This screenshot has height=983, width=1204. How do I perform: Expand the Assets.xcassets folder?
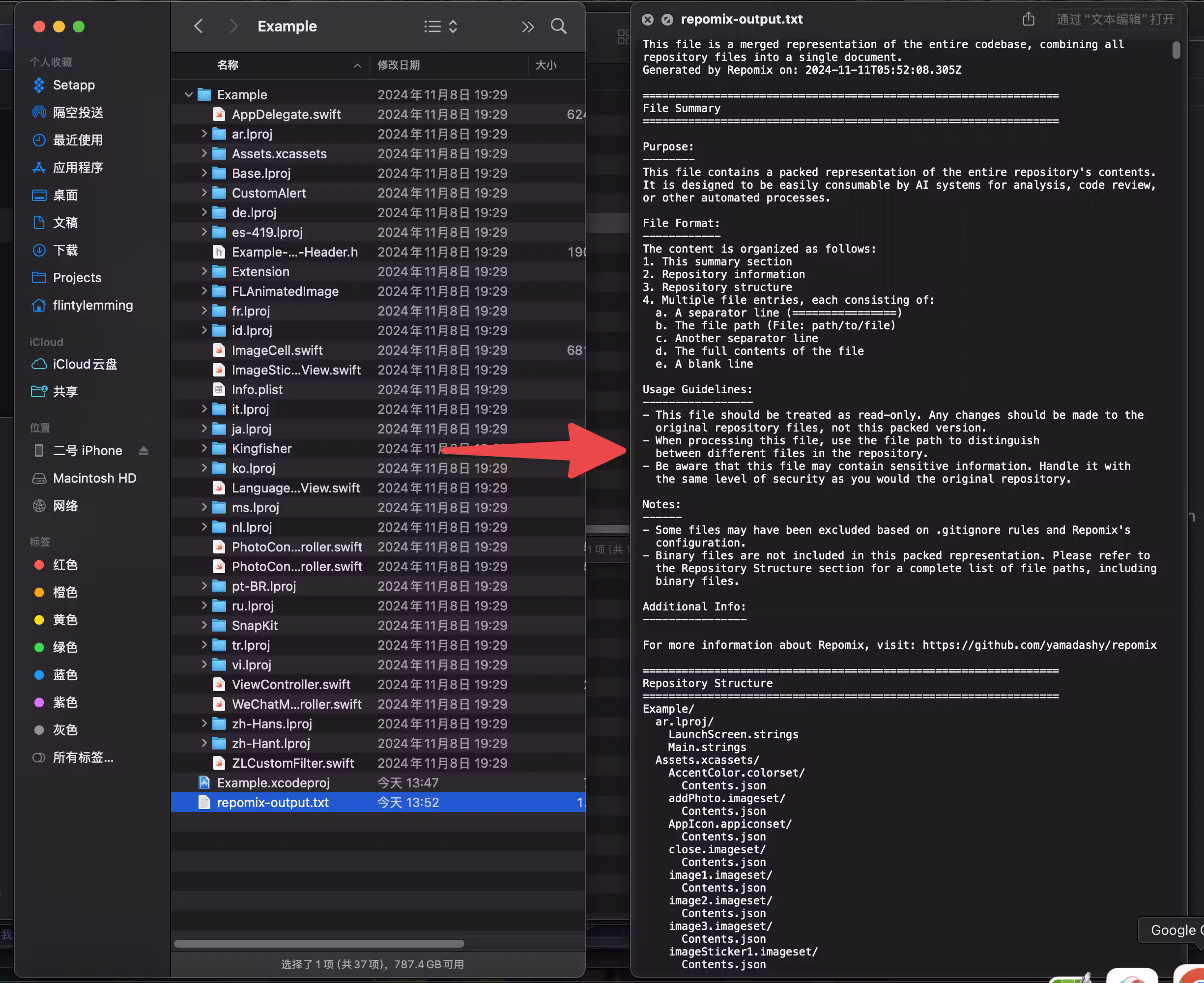tap(204, 153)
